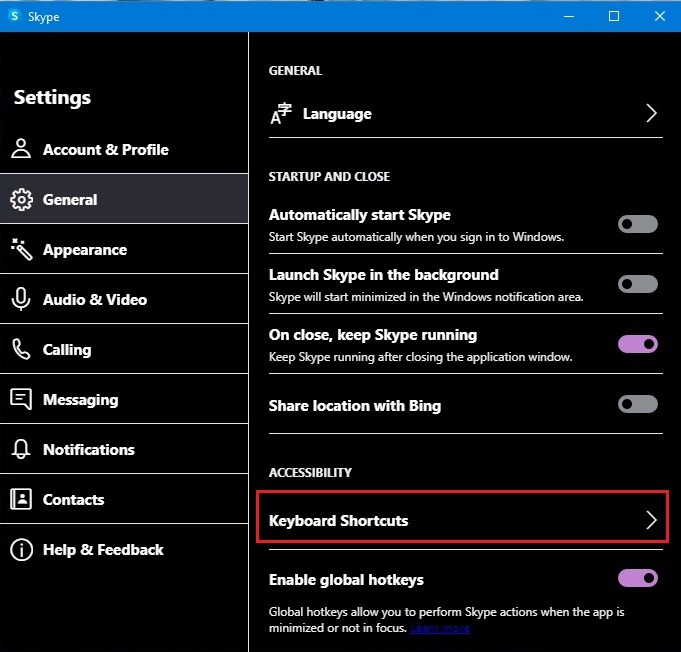Screen dimensions: 681x652
Task: Click the Account & Profile person icon
Action: [21, 149]
